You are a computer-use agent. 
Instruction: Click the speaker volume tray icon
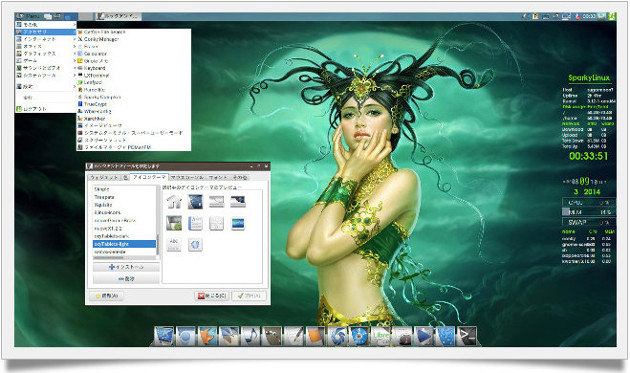(x=525, y=16)
